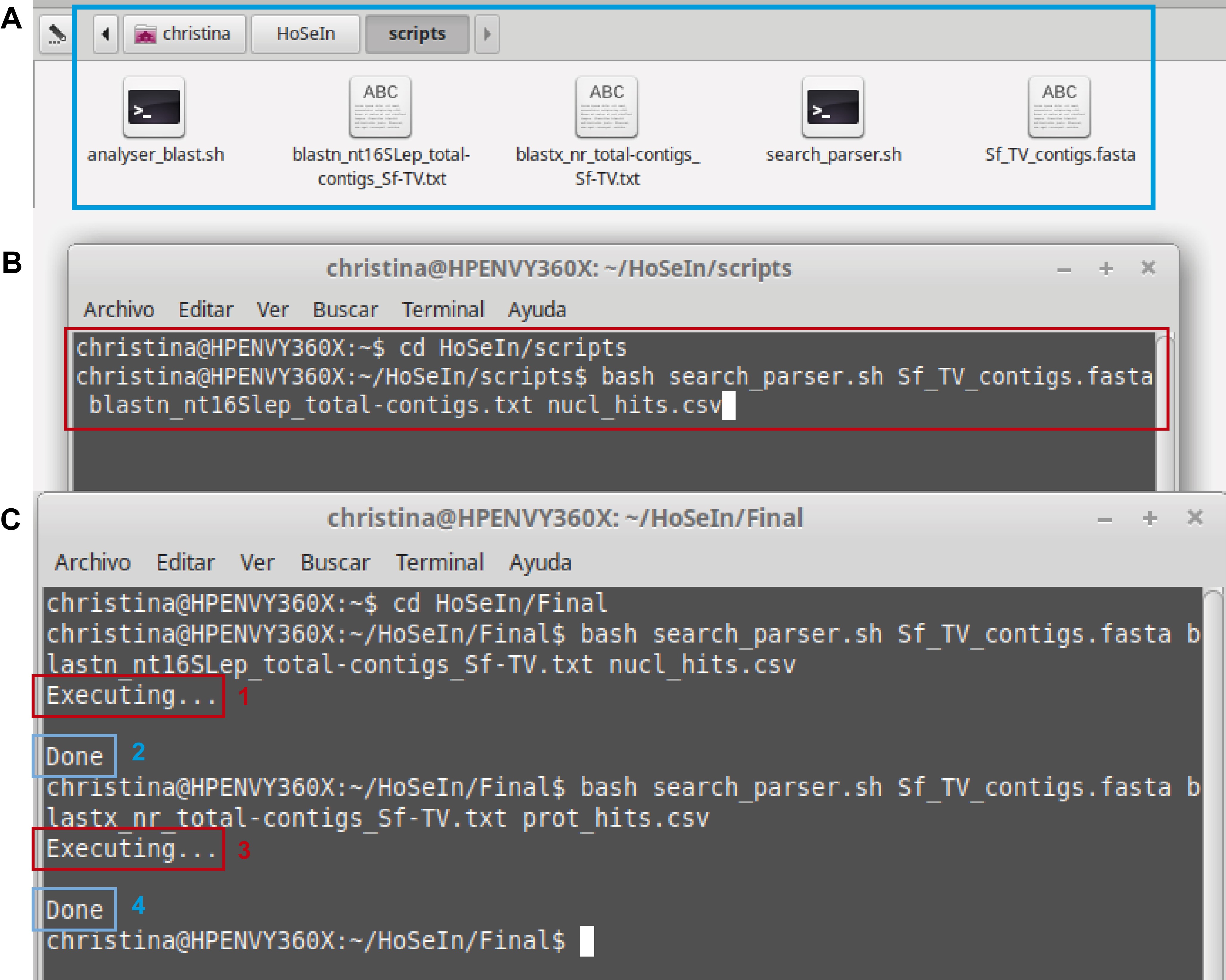The height and width of the screenshot is (980, 1226).
Task: Click 'cd HoSeIn/Final' line in Final terminal
Action: tap(327, 603)
